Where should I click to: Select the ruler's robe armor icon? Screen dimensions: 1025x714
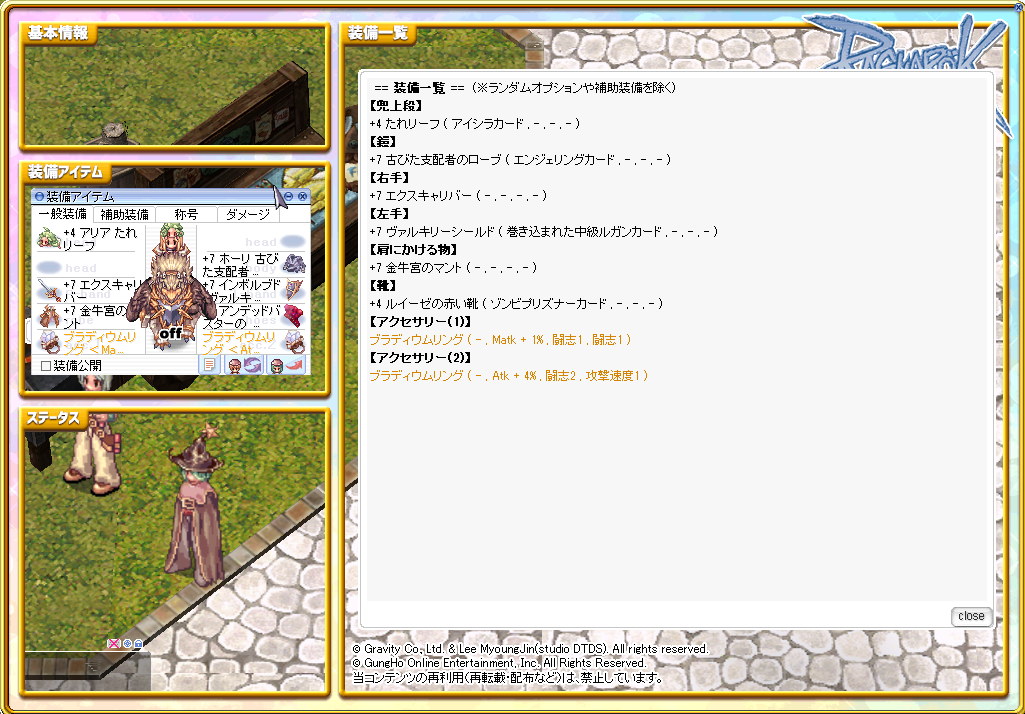pos(294,264)
